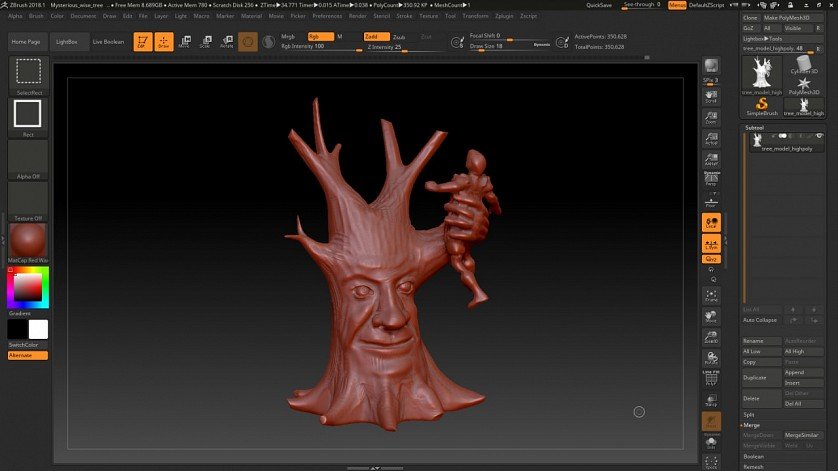Click the Zoom canvas icon
This screenshot has height=471, width=838.
(x=711, y=118)
